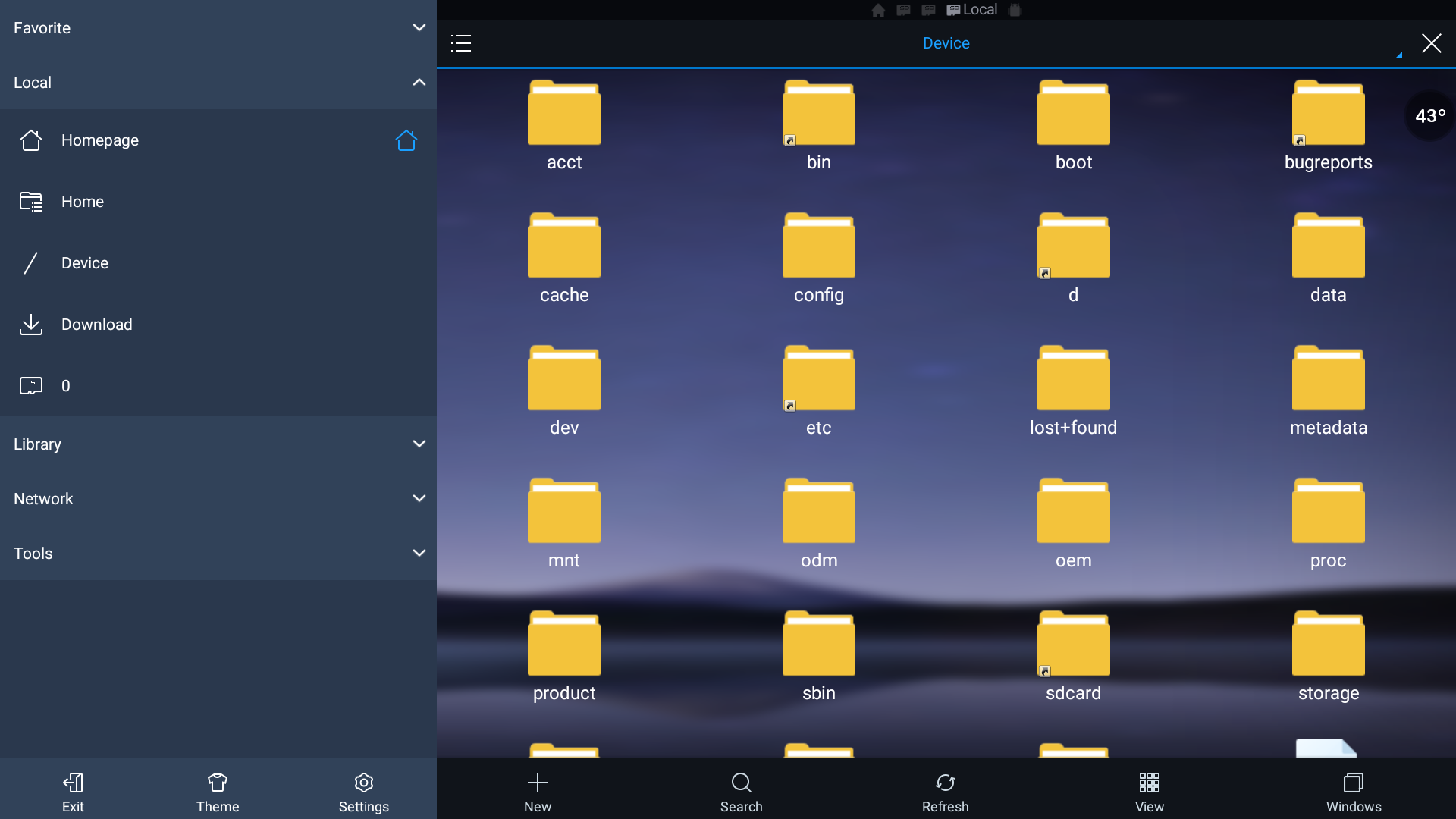
Task: Open the hamburger menu icon
Action: (461, 43)
